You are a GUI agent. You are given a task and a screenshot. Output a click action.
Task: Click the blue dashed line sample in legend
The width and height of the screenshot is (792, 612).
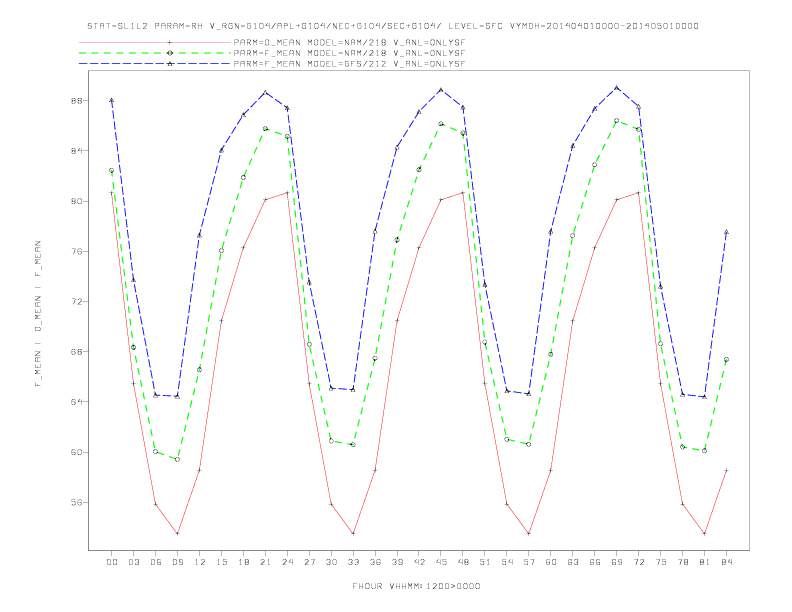pos(155,64)
